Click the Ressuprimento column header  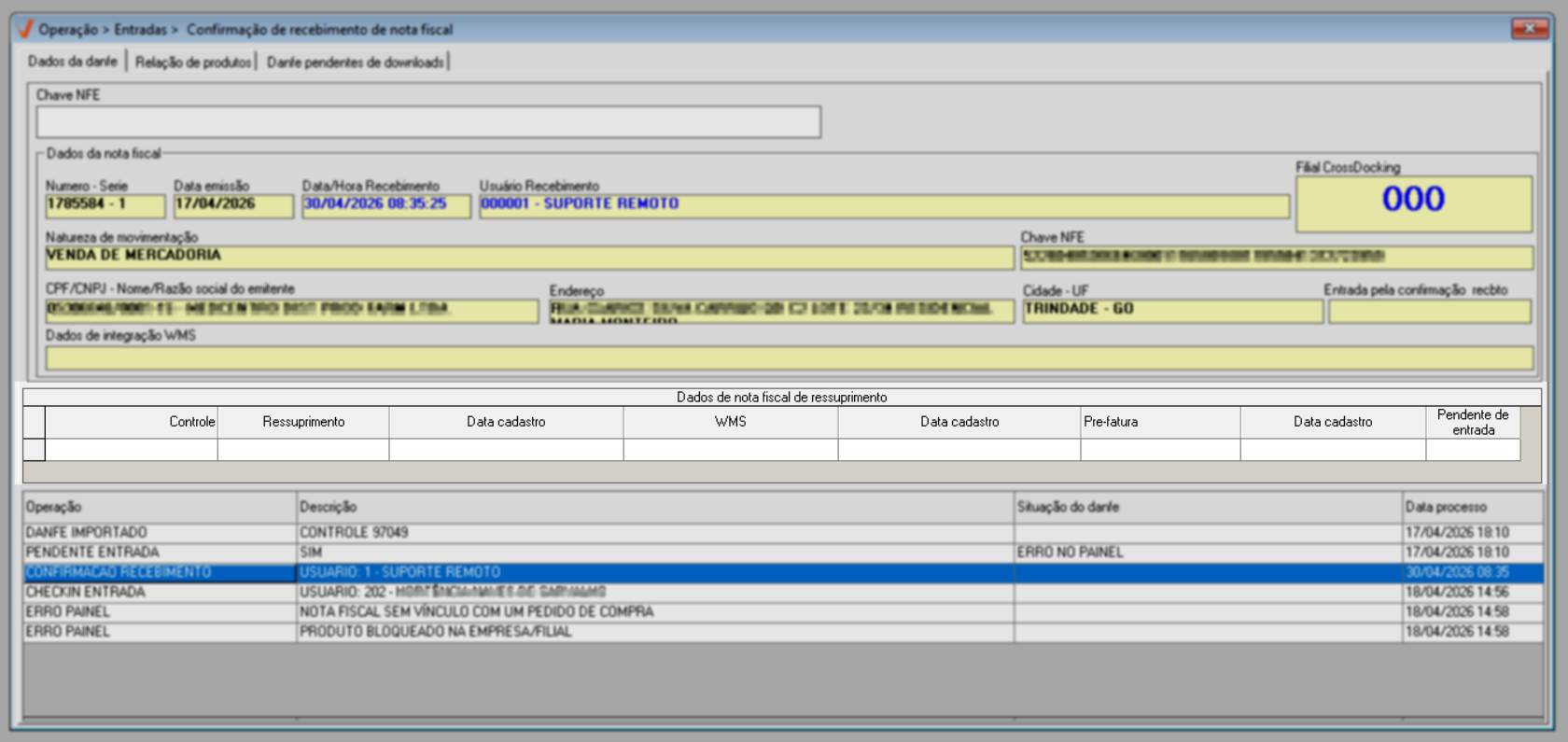(x=303, y=422)
